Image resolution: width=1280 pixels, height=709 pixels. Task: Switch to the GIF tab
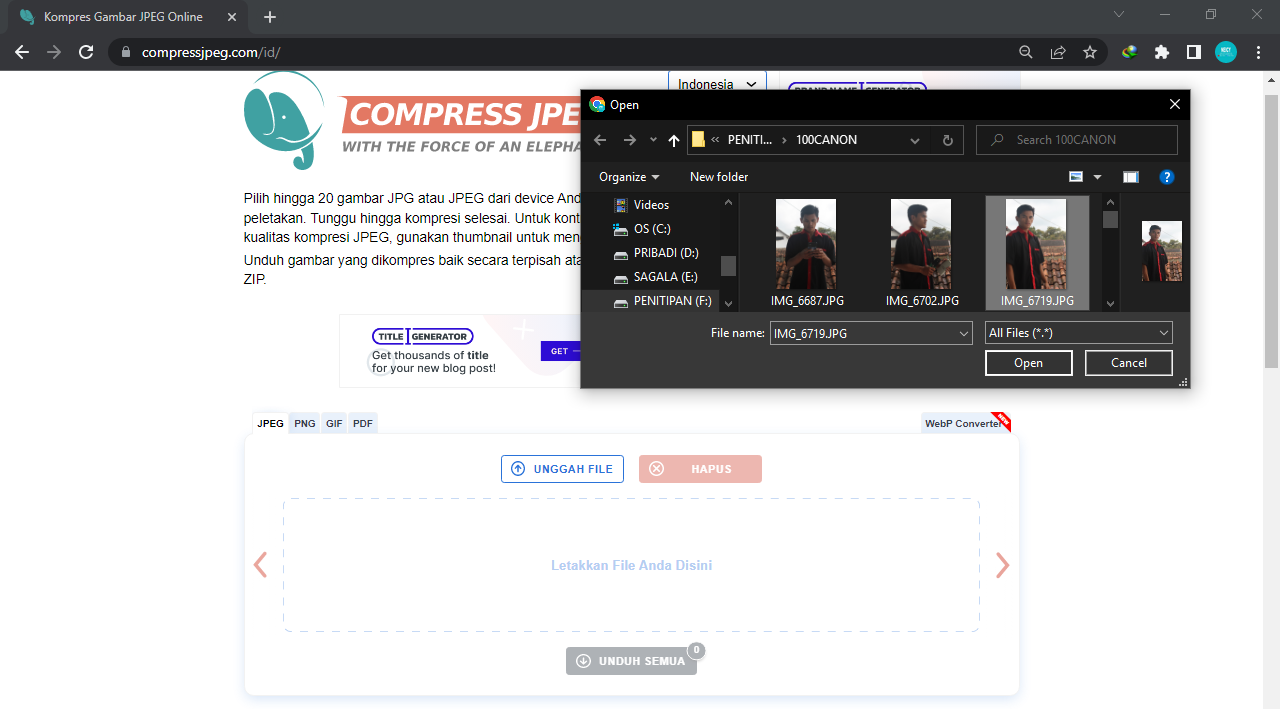pos(334,424)
